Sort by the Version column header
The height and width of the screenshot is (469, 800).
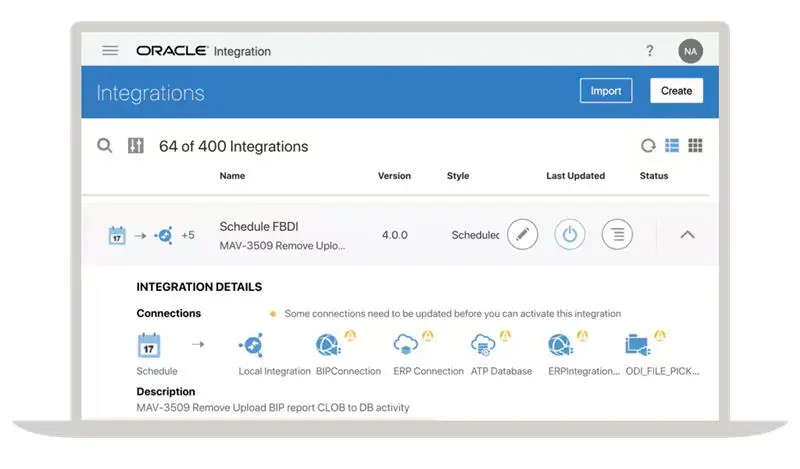[x=394, y=176]
